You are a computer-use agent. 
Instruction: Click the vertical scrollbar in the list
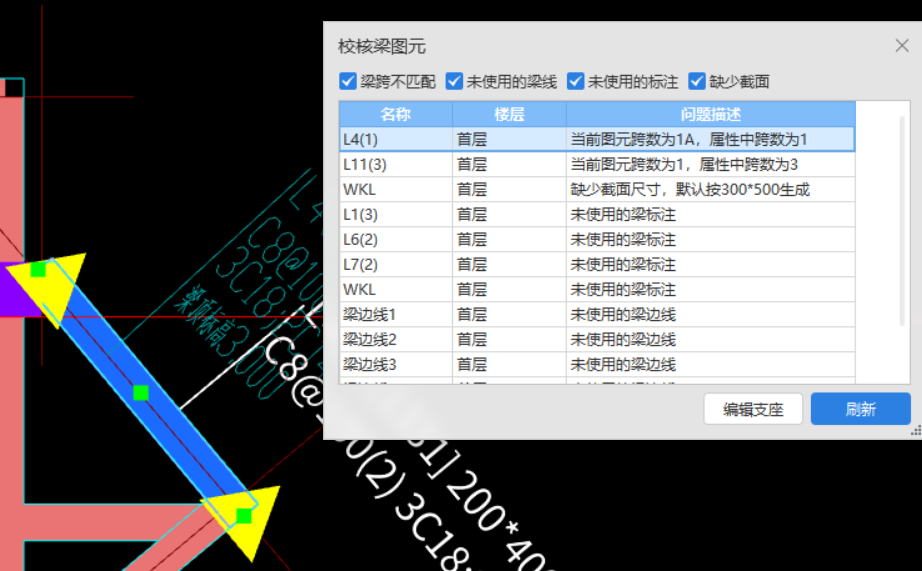coord(903,221)
